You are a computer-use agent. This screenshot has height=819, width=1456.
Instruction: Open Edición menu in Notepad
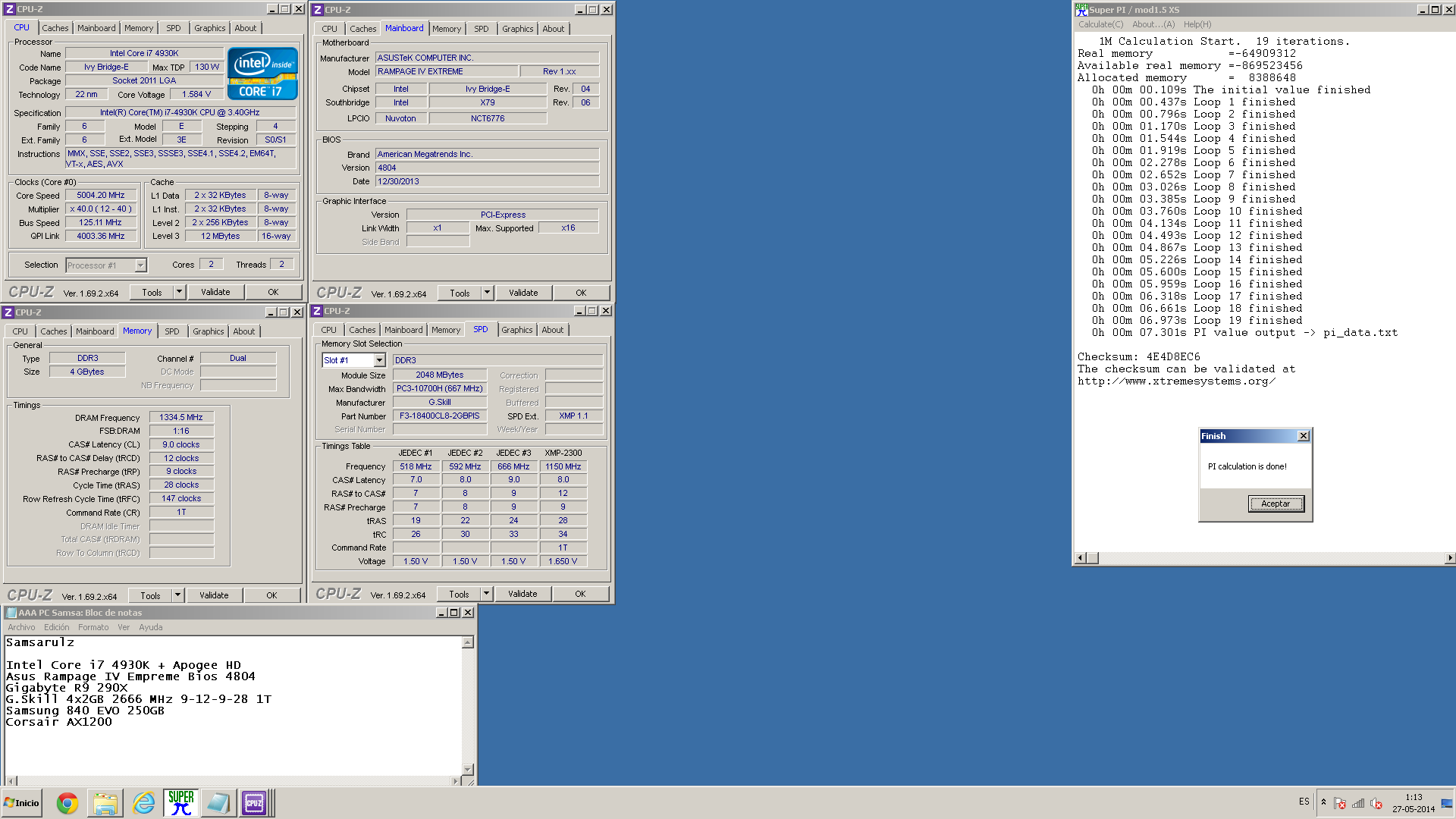click(56, 627)
